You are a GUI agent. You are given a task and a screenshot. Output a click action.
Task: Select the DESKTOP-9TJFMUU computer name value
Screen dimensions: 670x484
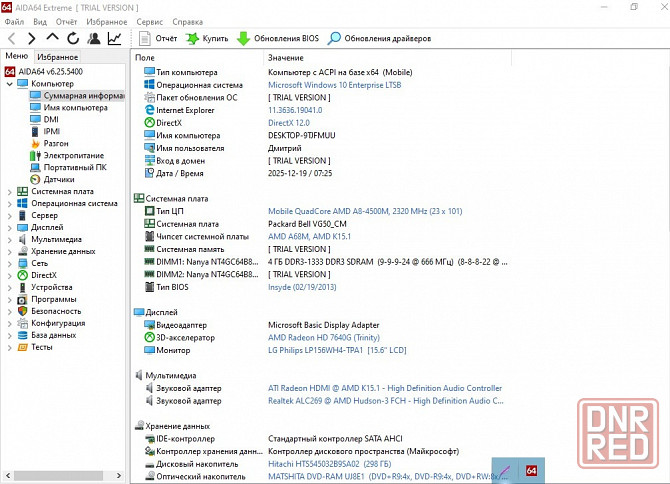(302, 135)
